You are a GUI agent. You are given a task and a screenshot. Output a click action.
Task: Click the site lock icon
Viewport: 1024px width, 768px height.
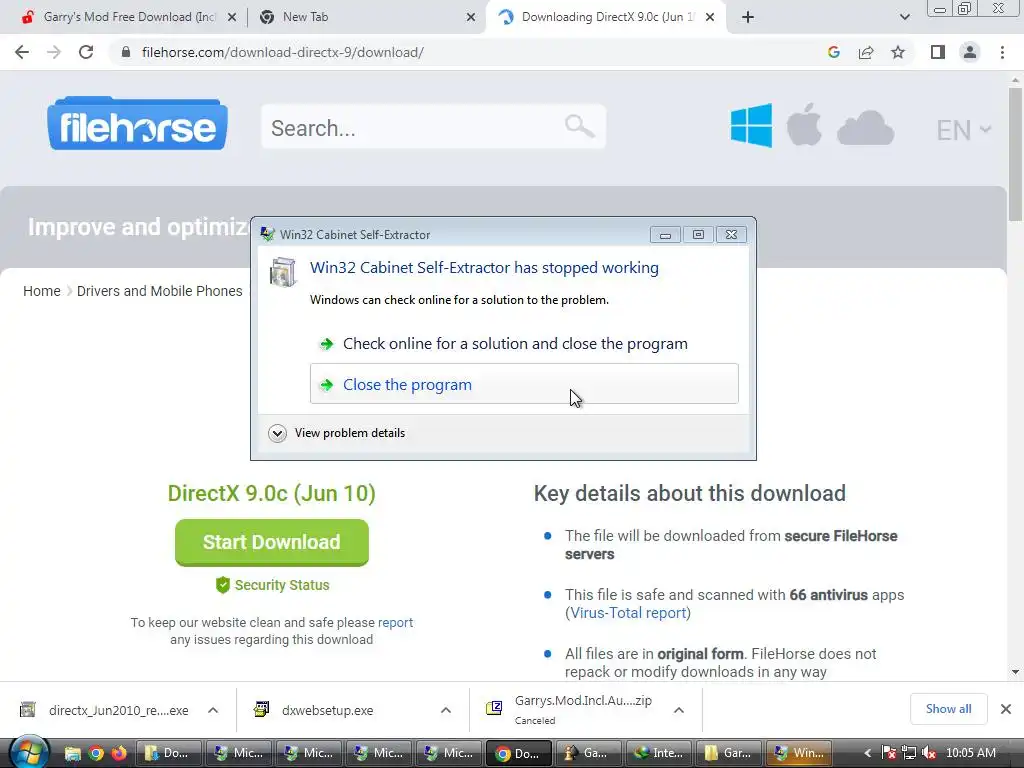coord(126,52)
